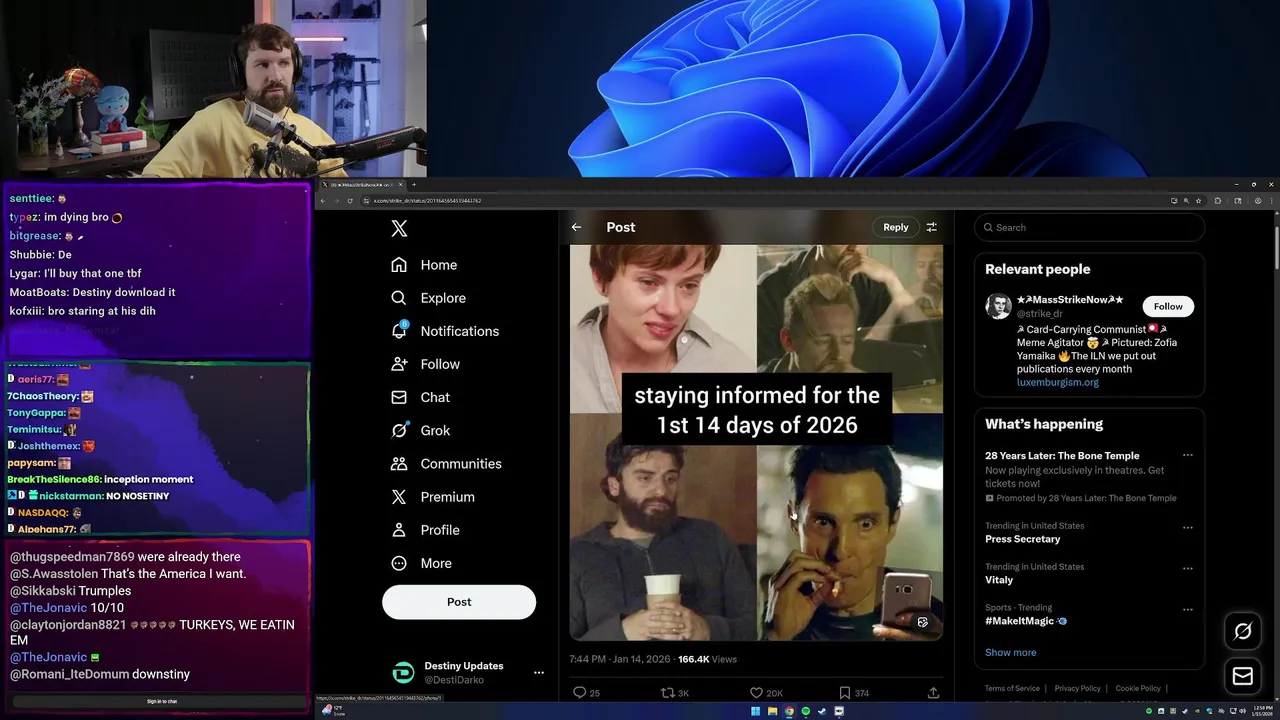The width and height of the screenshot is (1280, 720).
Task: Click the Reply button in post header
Action: click(896, 227)
